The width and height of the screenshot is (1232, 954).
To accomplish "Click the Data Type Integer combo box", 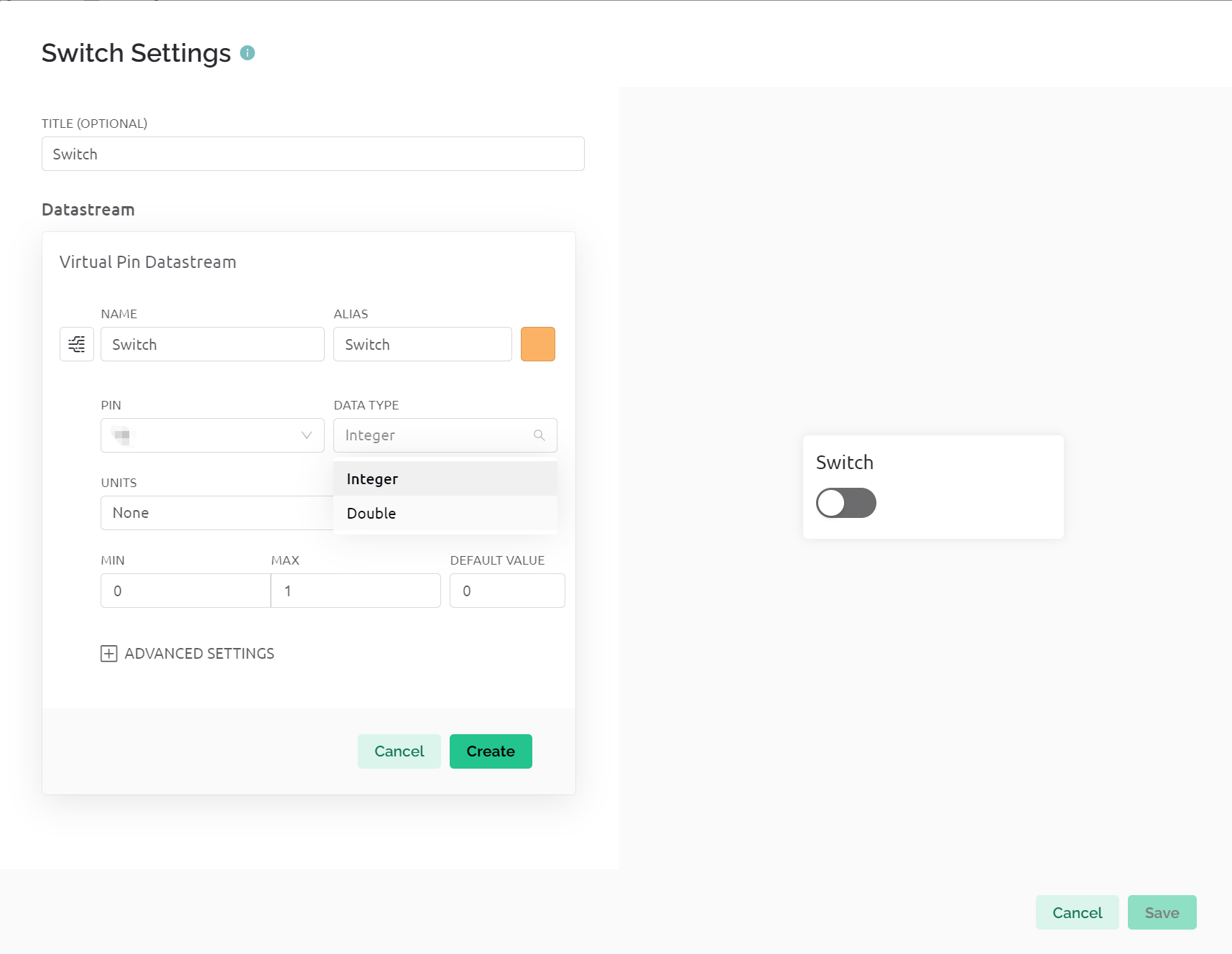I will tap(445, 435).
